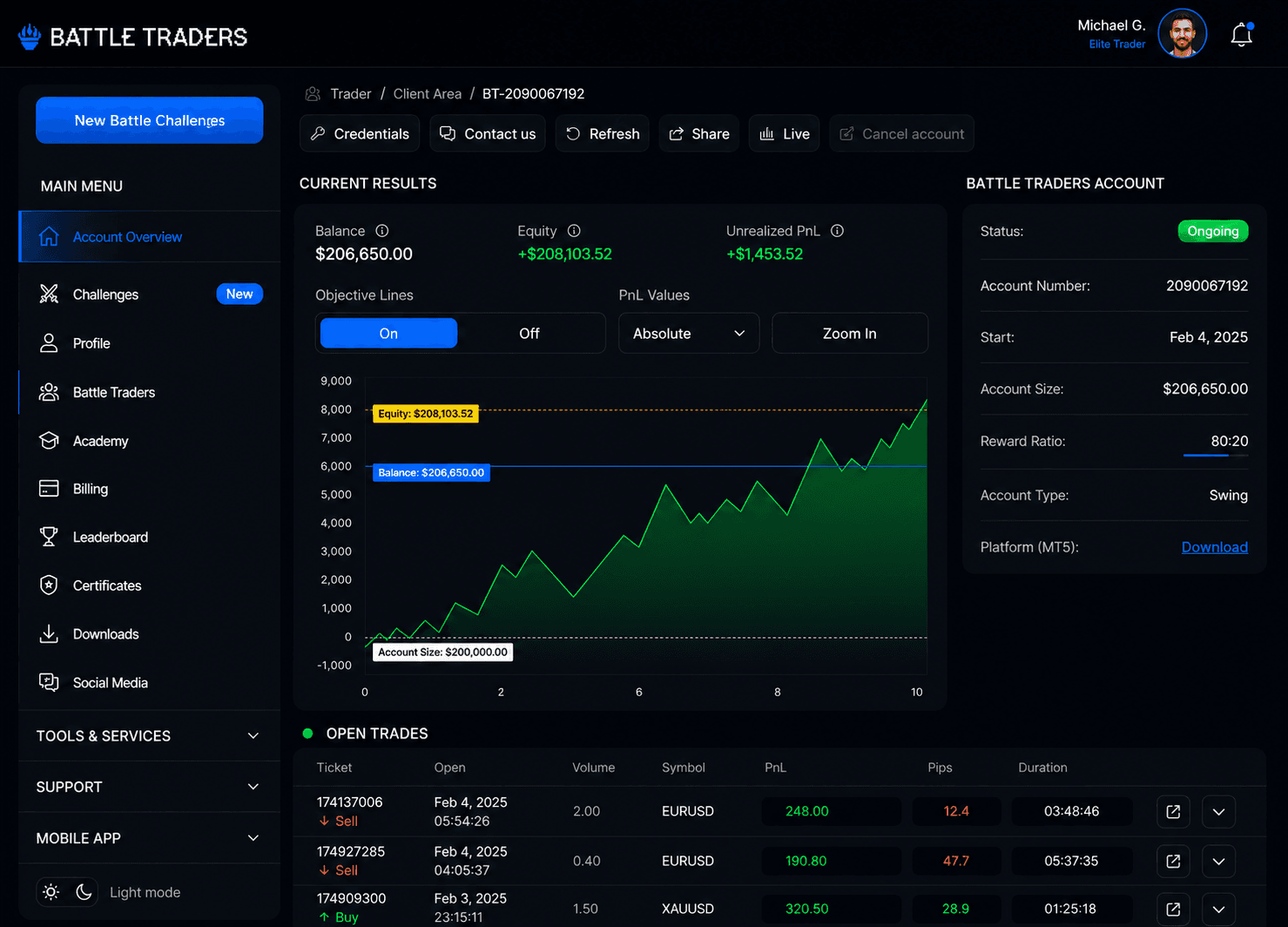Click the Leaderboard trophy icon
1288x927 pixels.
click(x=49, y=537)
